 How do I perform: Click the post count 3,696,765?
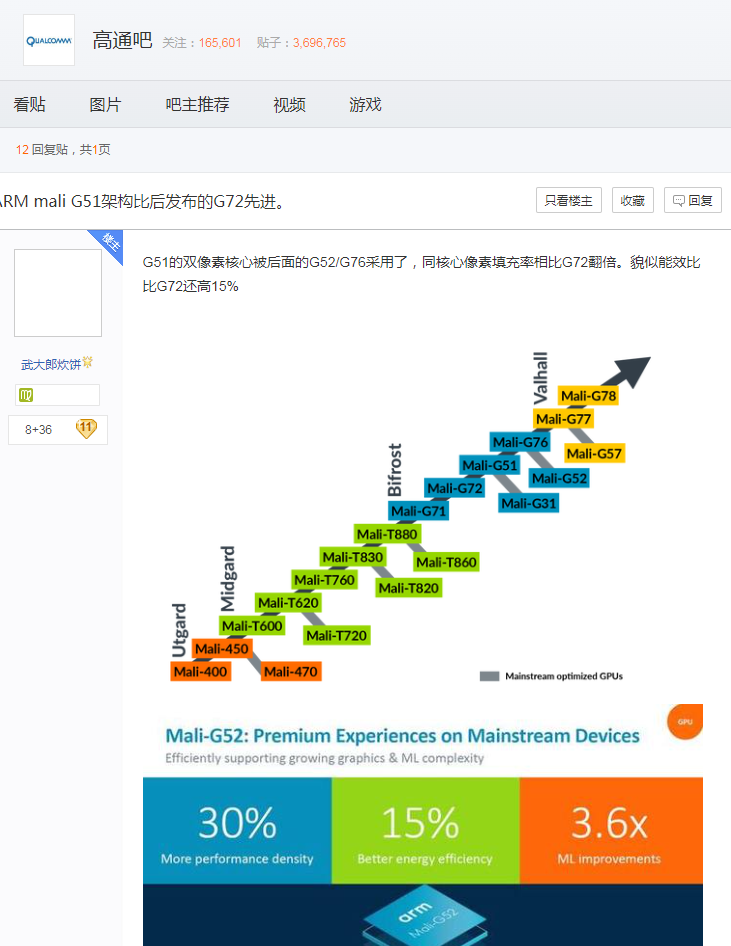(319, 43)
